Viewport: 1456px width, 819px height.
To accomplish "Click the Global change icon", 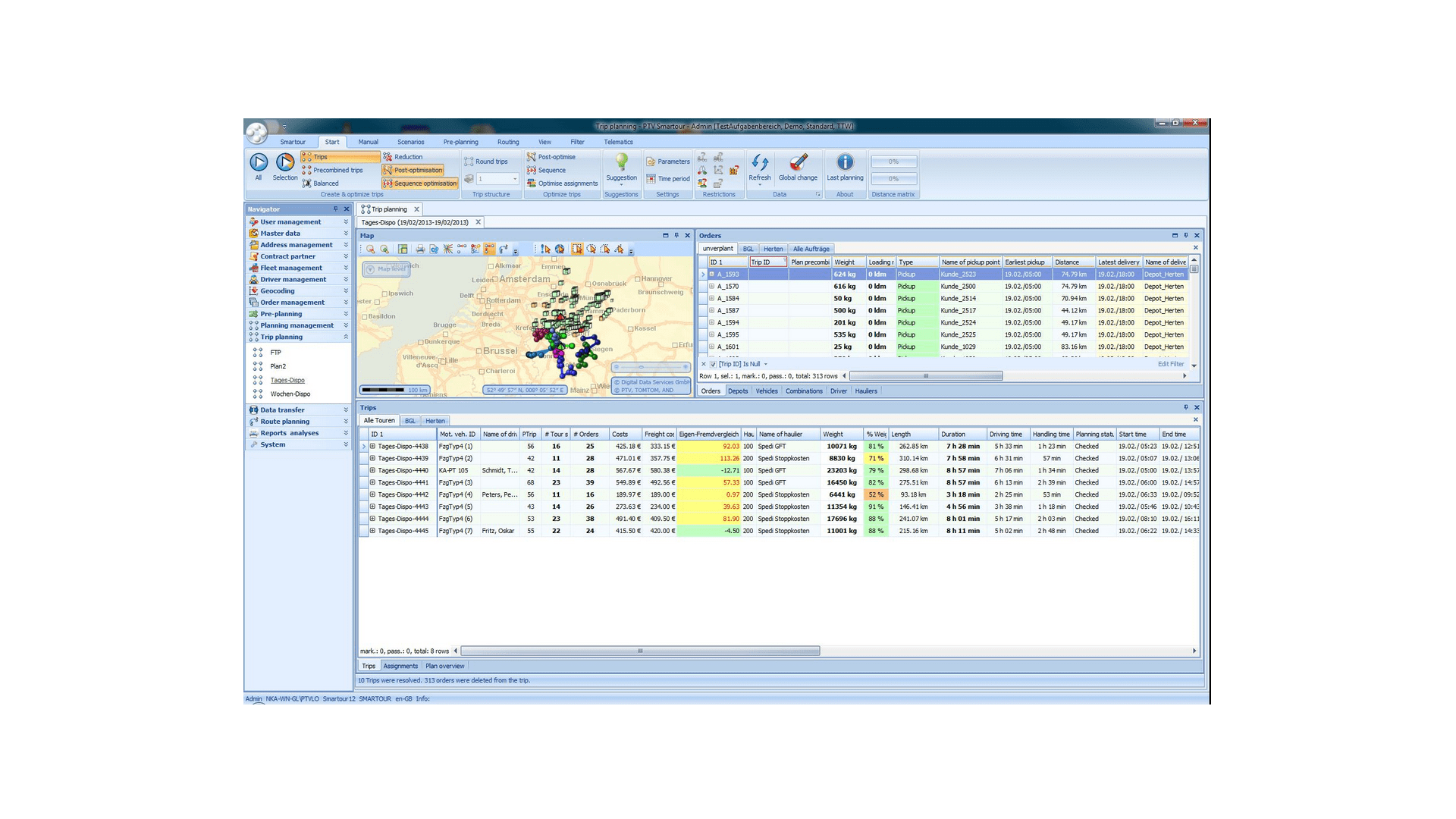I will pos(798,162).
